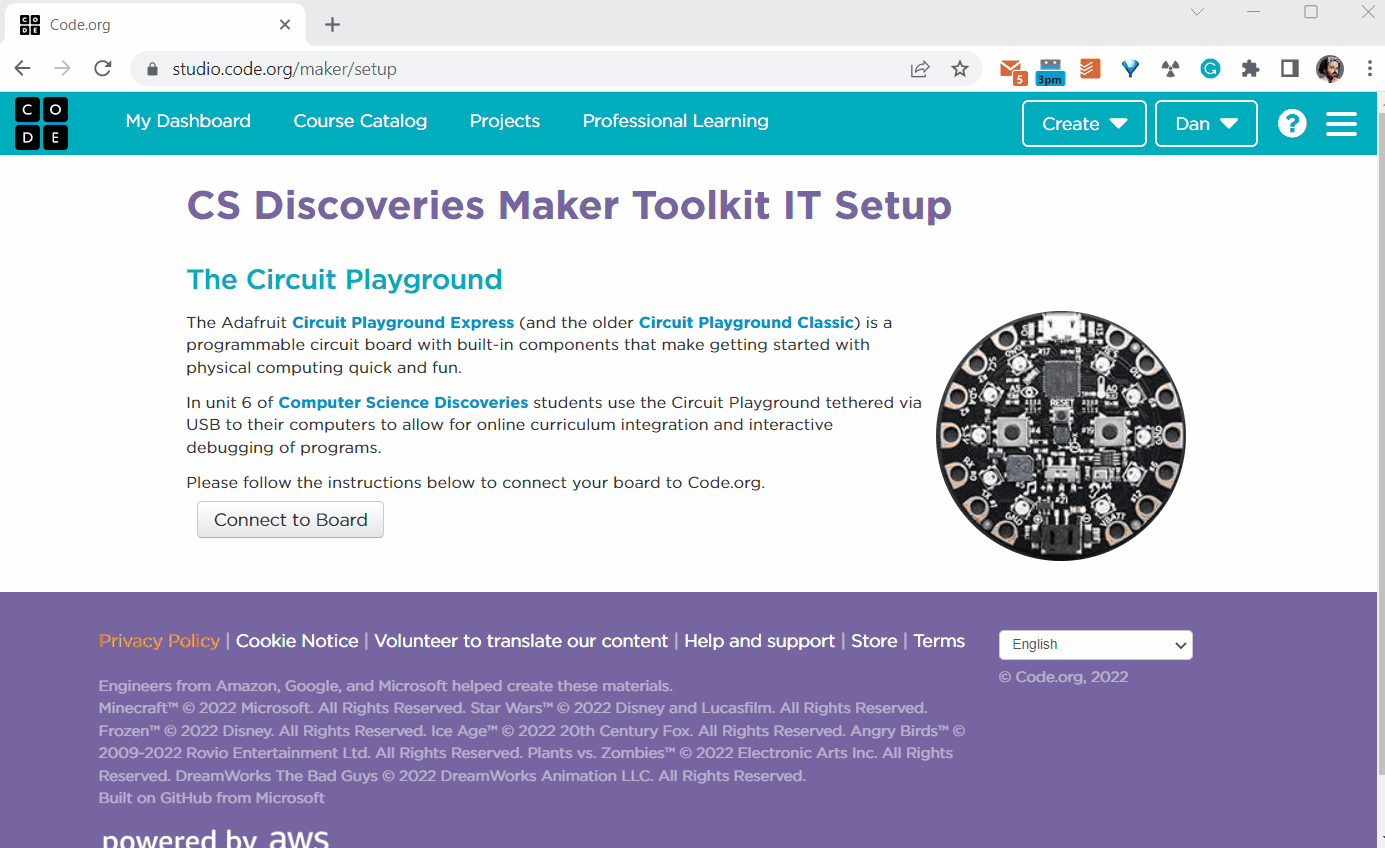Select Course Catalog from the navigation

coord(360,121)
